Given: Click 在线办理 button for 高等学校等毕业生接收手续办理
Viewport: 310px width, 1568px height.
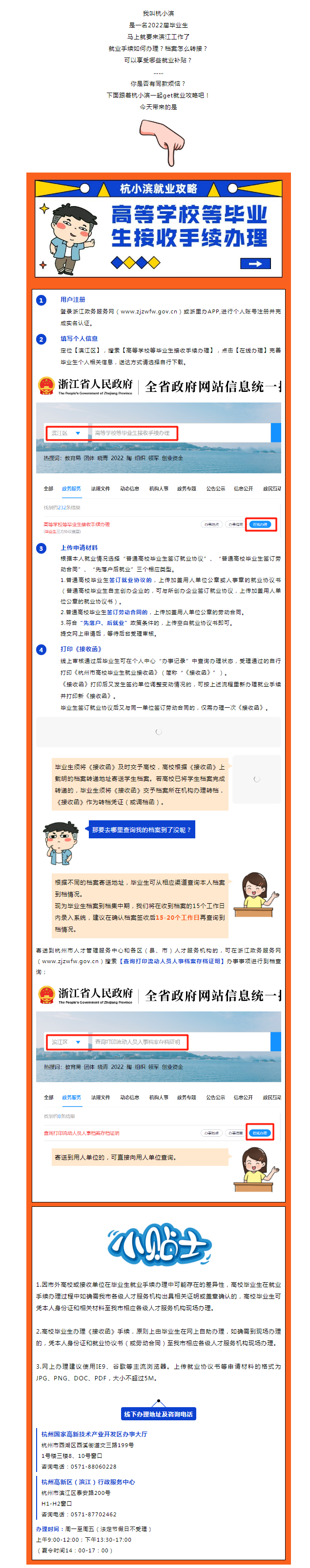Looking at the screenshot, I should 261,524.
